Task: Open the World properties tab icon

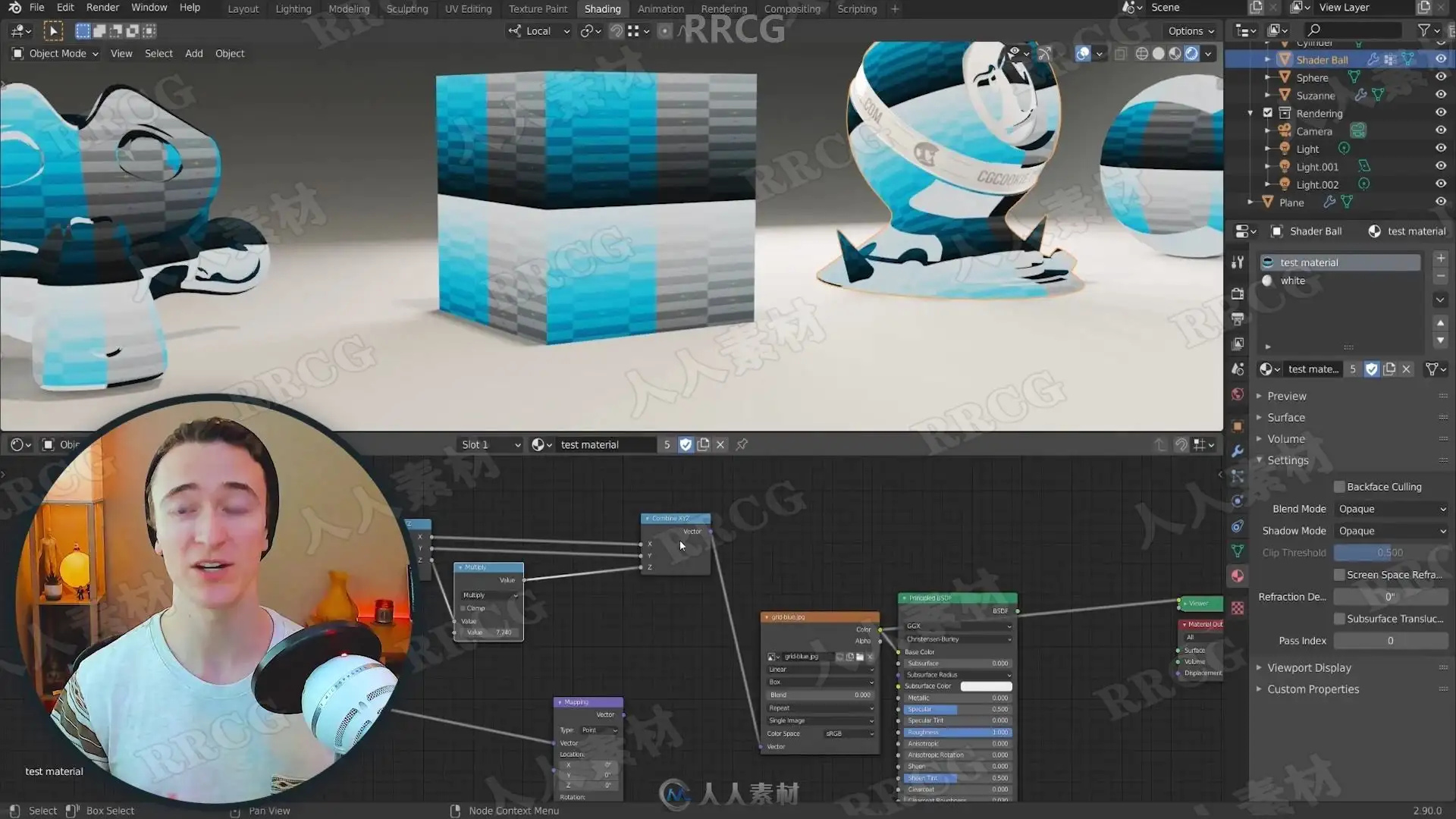Action: [1238, 394]
